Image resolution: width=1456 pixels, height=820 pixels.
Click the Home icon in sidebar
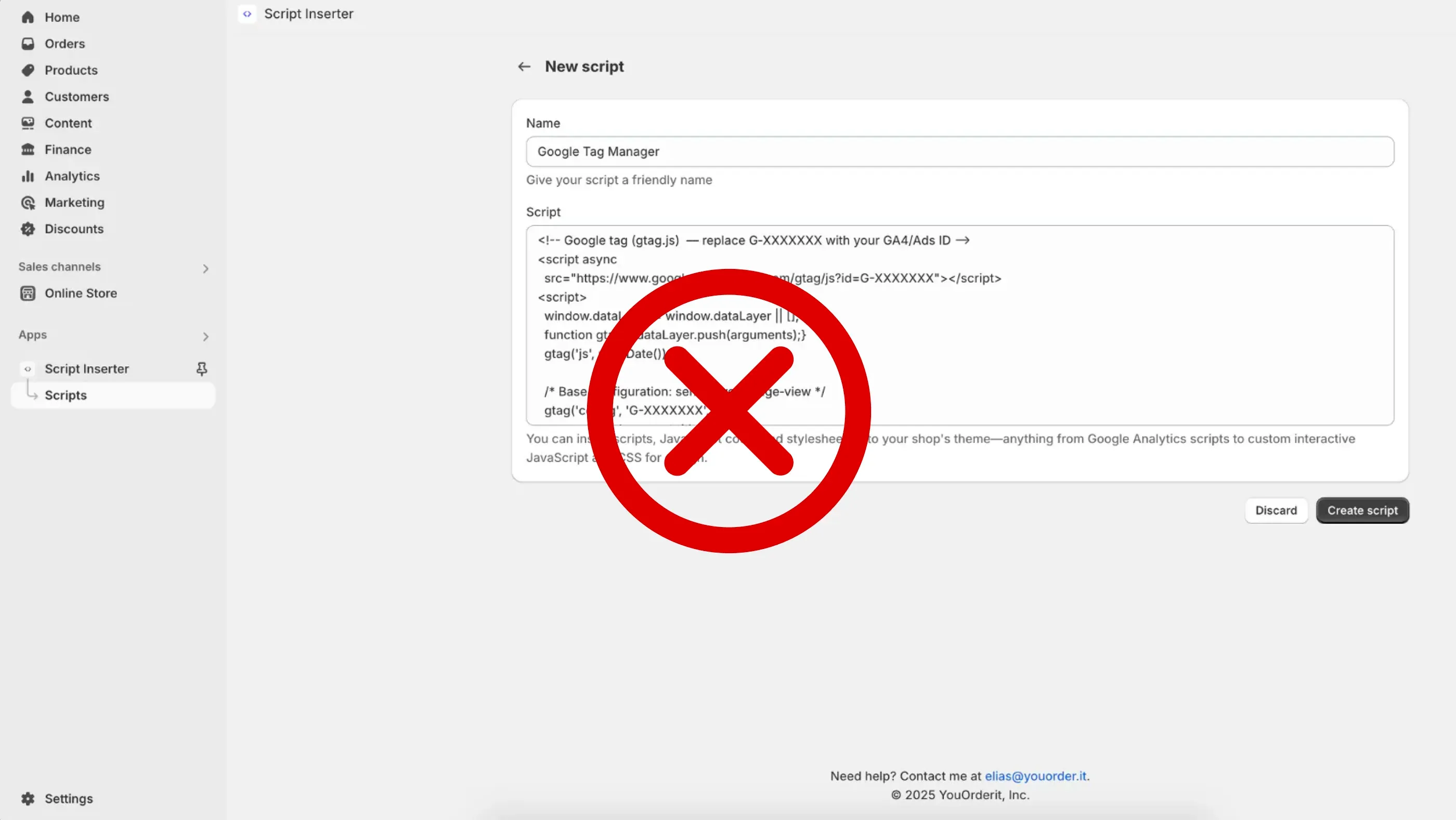[x=28, y=17]
